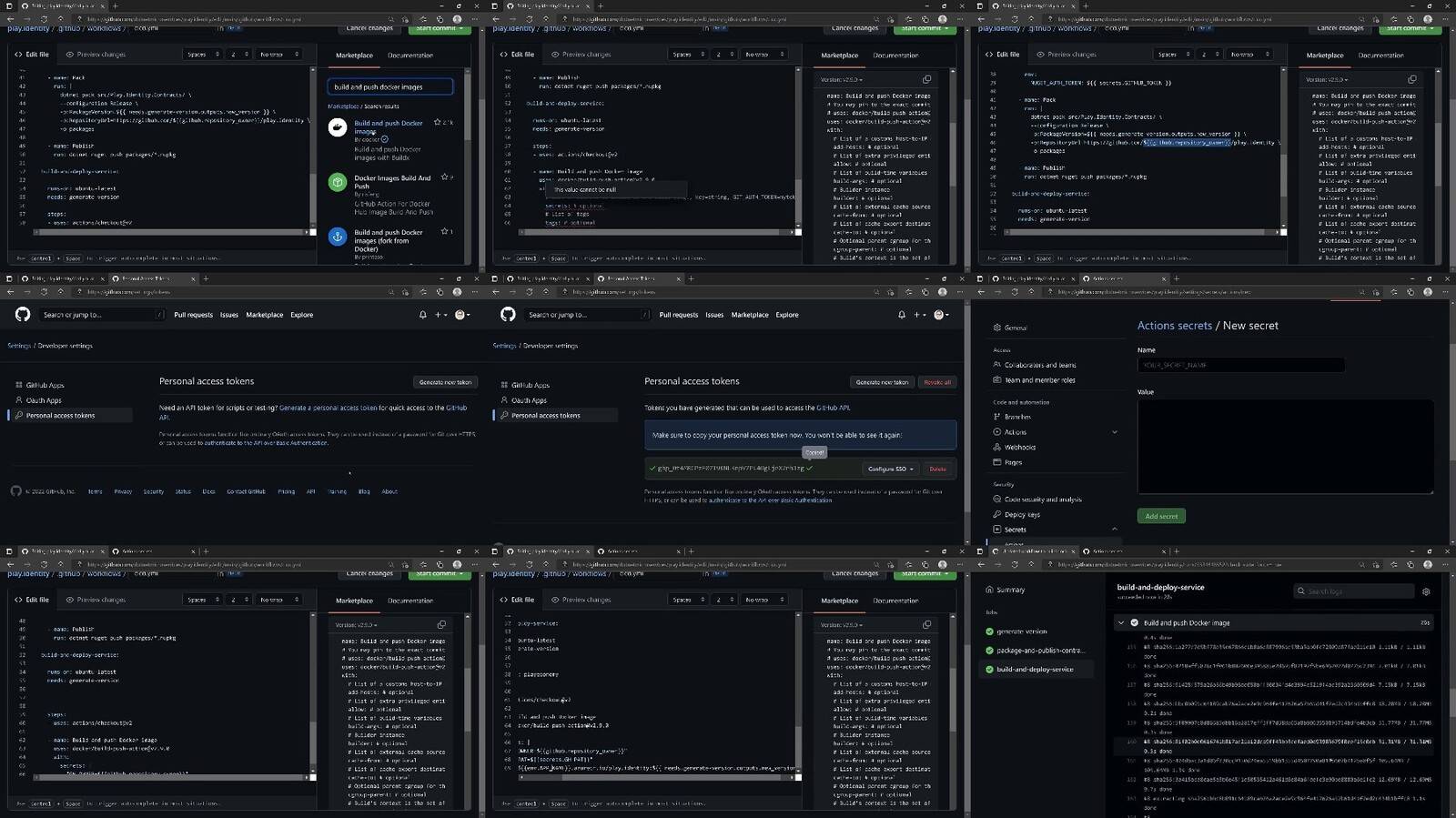
Task: Open notifications bell on the empty tokens page
Action: tap(422, 315)
